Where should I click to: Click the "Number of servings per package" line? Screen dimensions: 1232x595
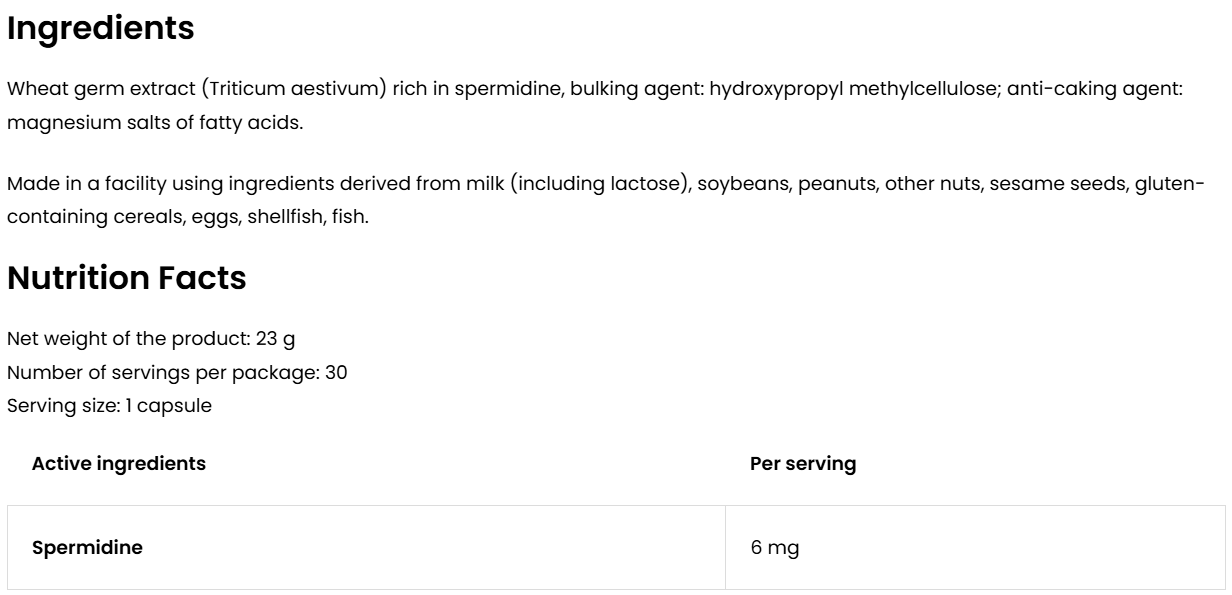pyautogui.click(x=177, y=373)
